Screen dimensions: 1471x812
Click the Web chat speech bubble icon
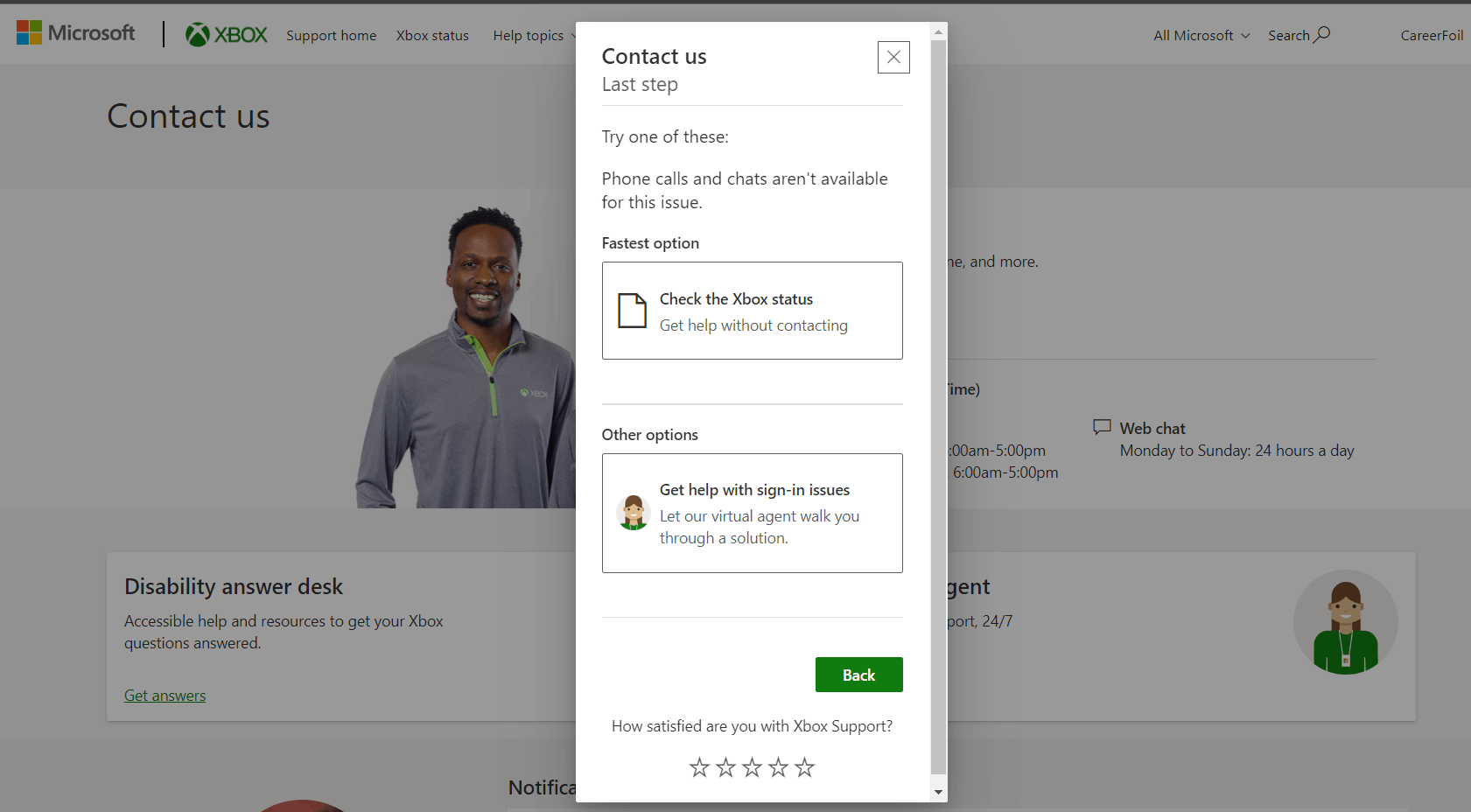point(1102,427)
